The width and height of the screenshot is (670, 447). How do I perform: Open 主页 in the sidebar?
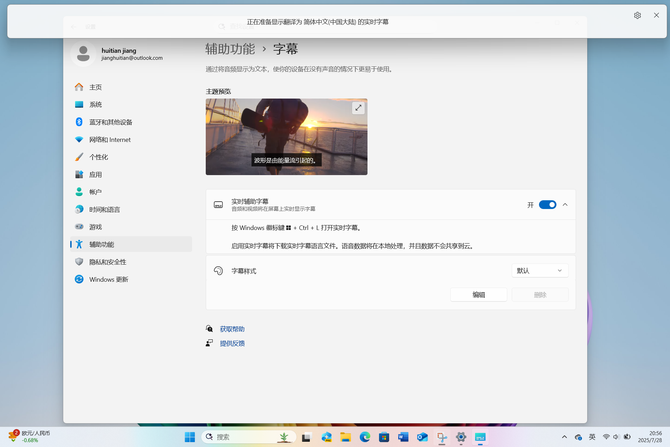pos(95,87)
